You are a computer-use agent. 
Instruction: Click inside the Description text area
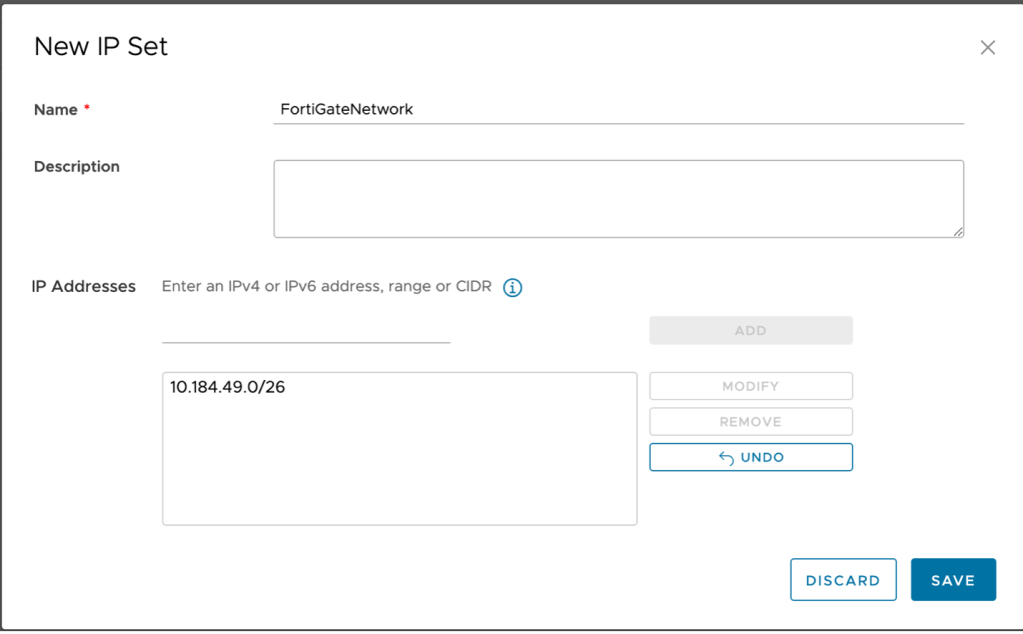tap(617, 198)
